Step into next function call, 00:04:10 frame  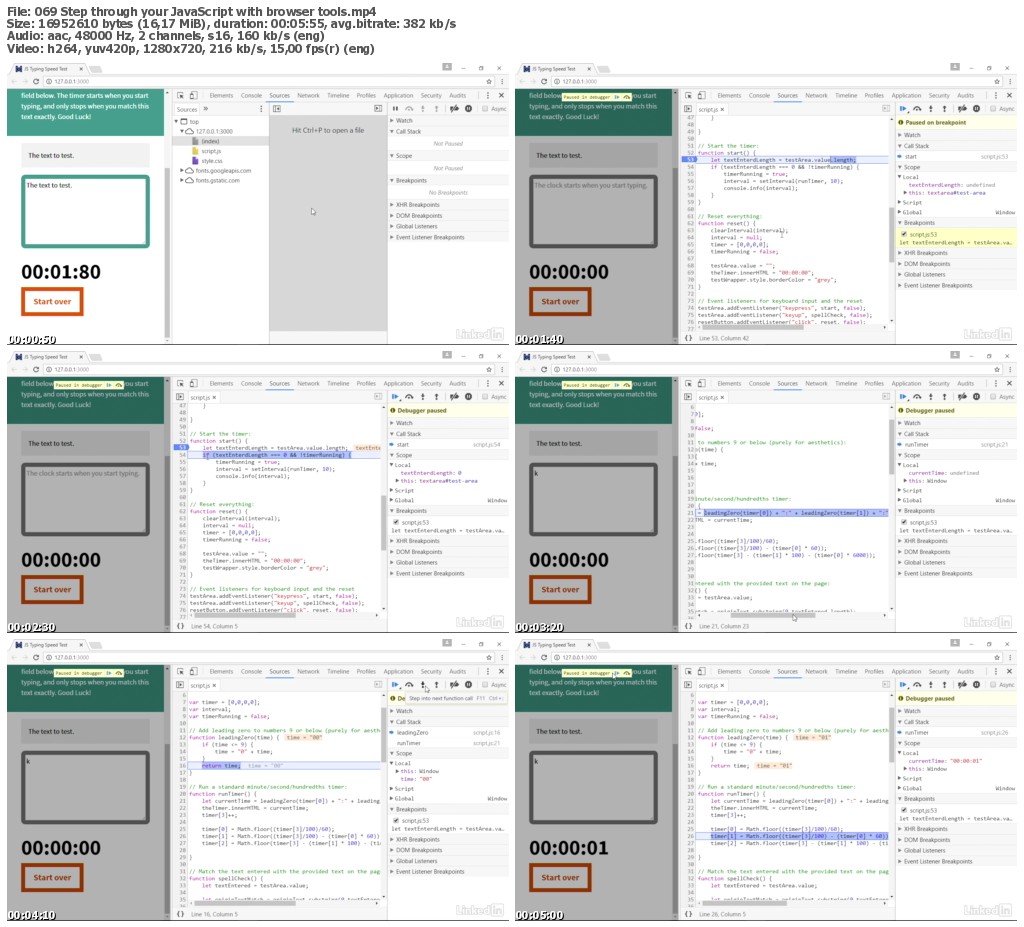pyautogui.click(x=423, y=685)
